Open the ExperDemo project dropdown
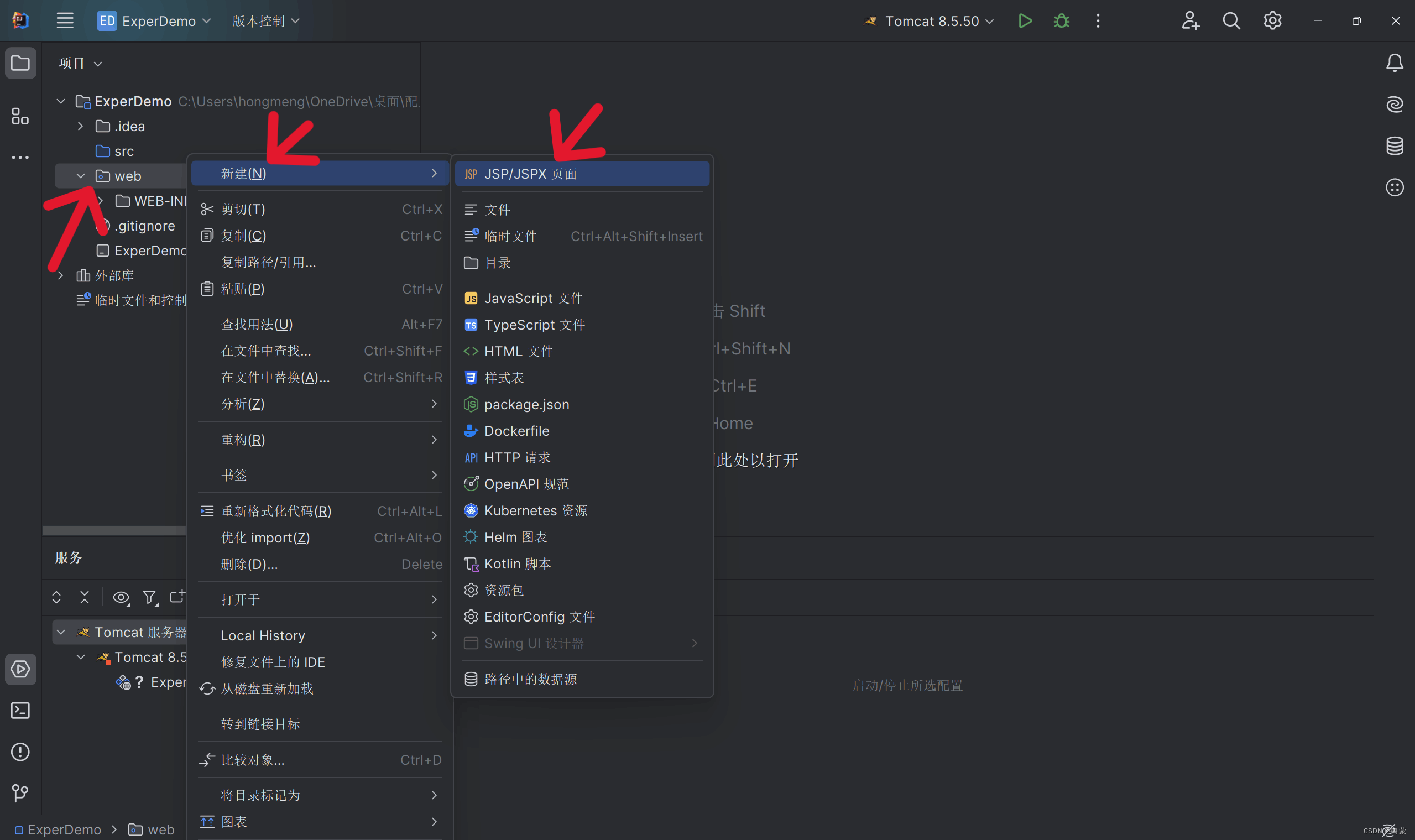The height and width of the screenshot is (840, 1415). tap(154, 21)
